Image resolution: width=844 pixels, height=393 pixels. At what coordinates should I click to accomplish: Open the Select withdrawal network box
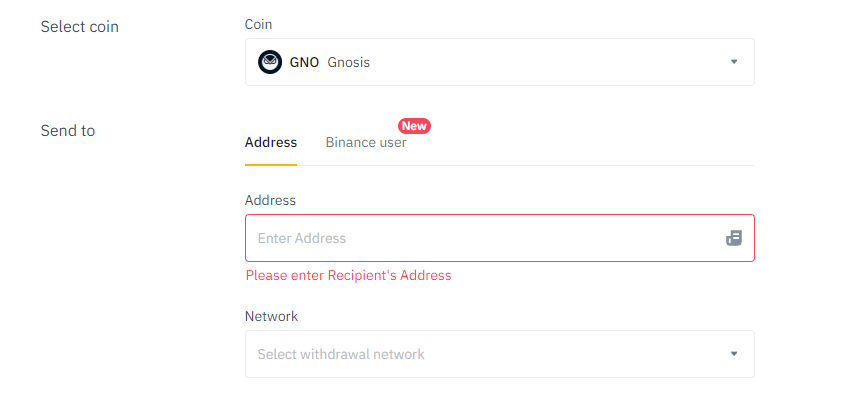point(500,354)
